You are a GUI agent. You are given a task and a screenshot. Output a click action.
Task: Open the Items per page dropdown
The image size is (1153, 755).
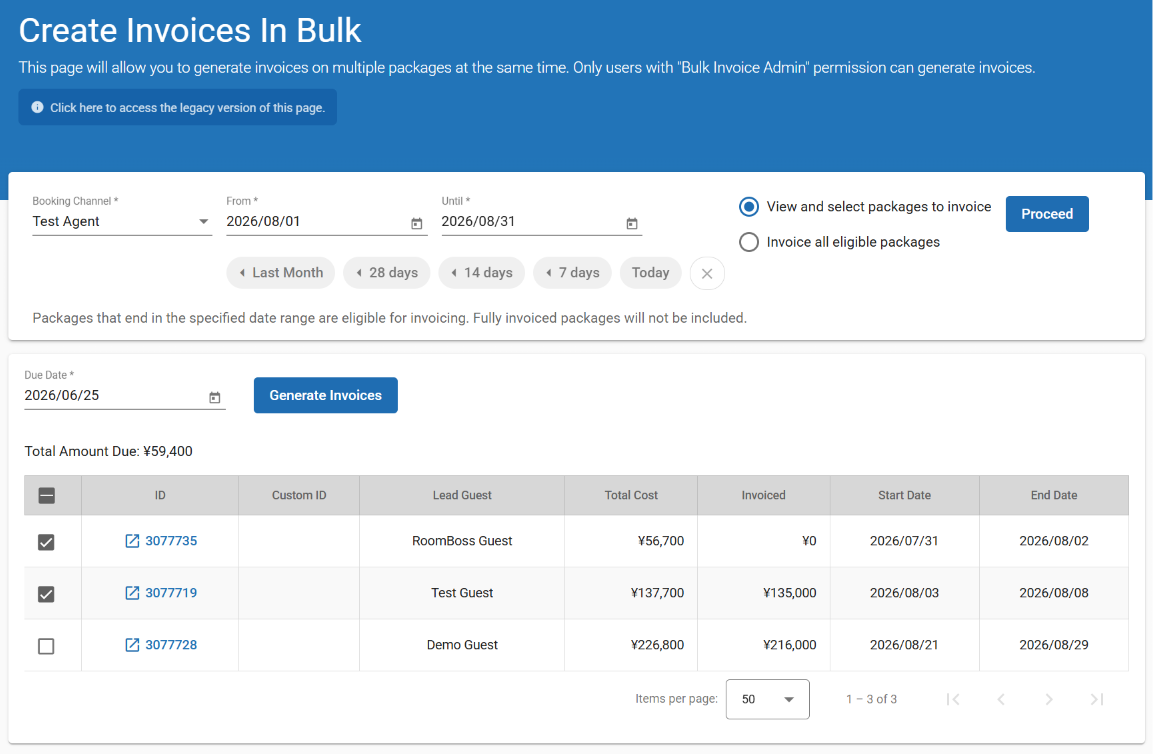pos(767,699)
